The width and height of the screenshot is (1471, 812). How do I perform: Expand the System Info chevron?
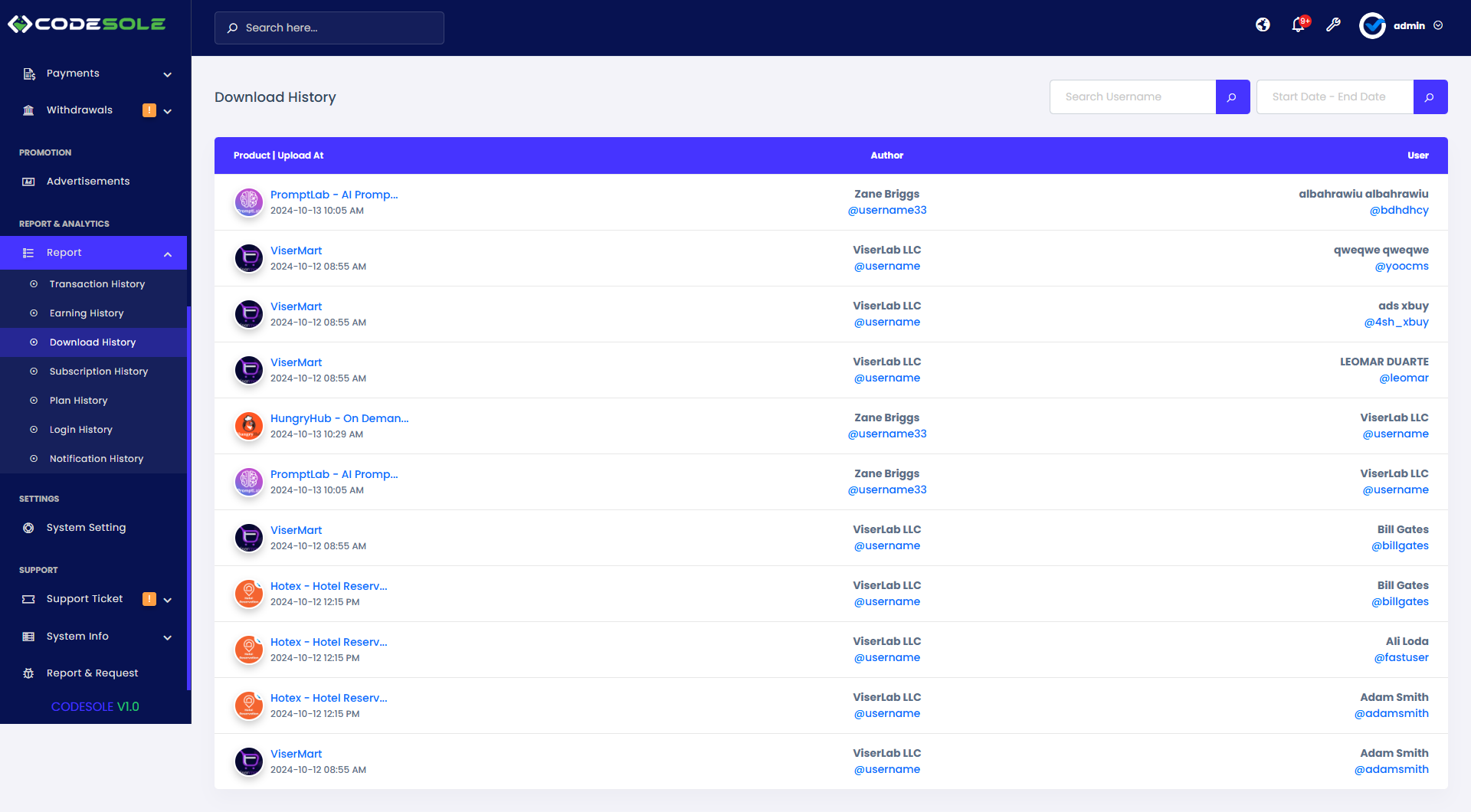tap(168, 637)
